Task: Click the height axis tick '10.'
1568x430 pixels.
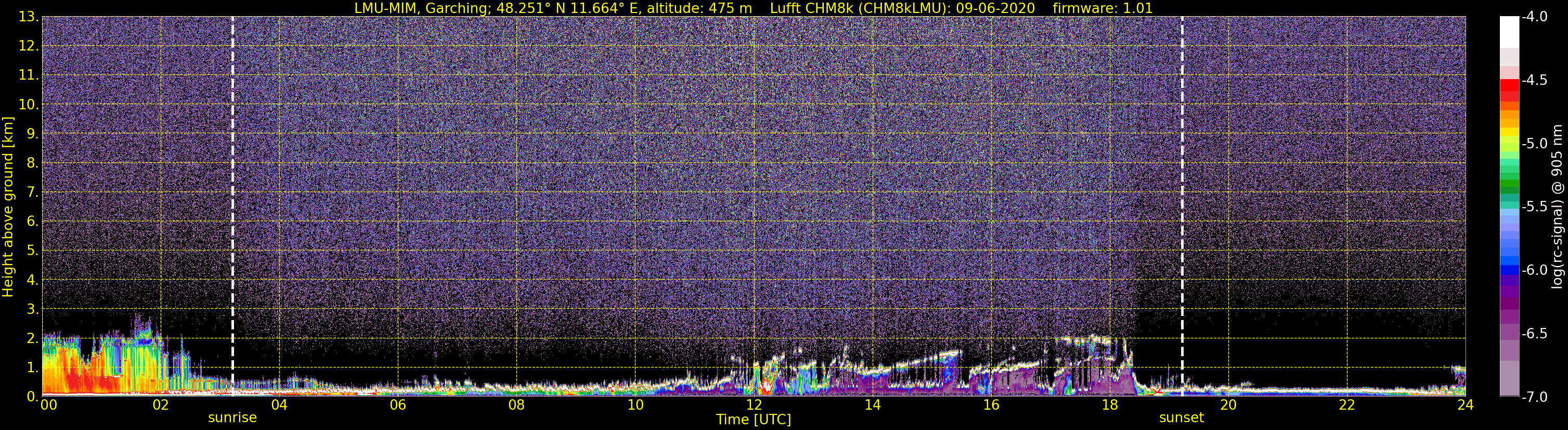Action: coord(29,105)
